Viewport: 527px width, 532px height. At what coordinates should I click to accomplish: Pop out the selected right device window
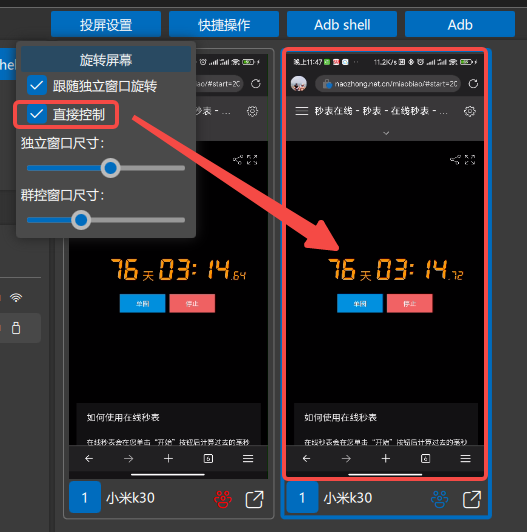[472, 499]
